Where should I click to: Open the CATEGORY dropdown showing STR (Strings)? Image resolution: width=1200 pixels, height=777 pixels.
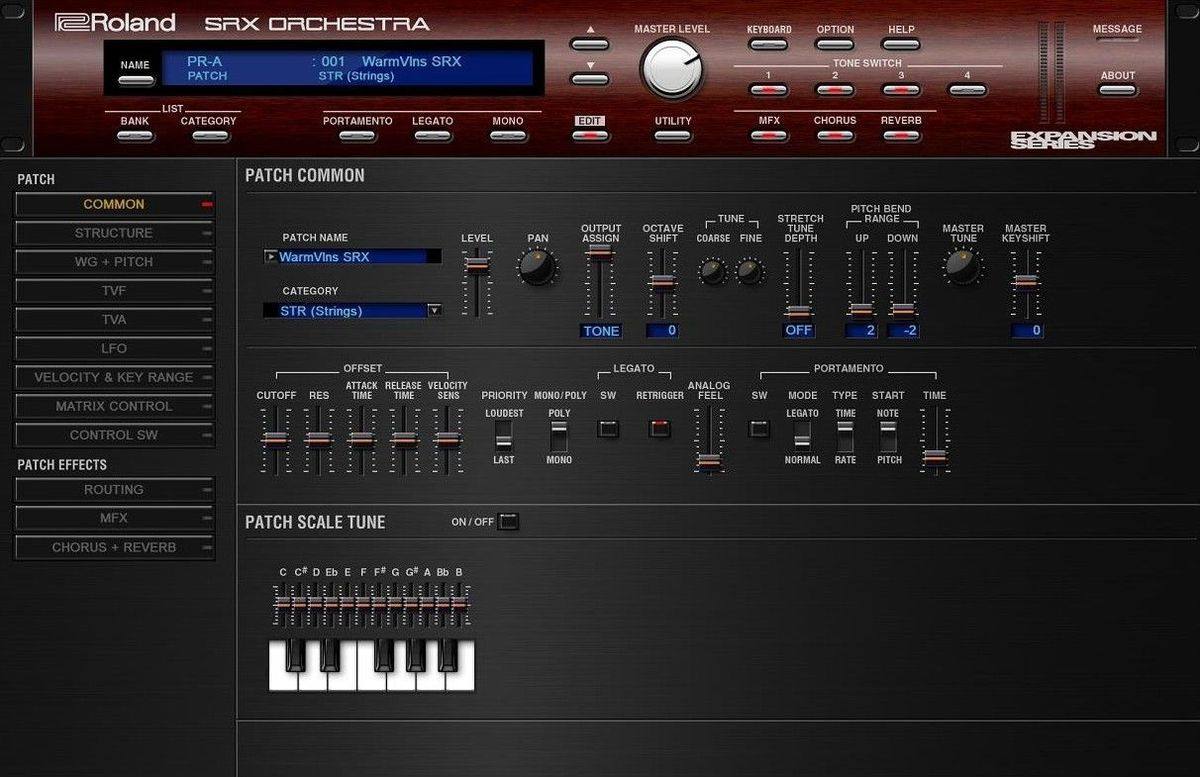tap(434, 311)
